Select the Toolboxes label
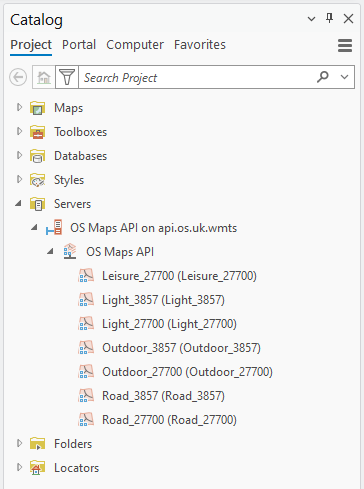 81,132
